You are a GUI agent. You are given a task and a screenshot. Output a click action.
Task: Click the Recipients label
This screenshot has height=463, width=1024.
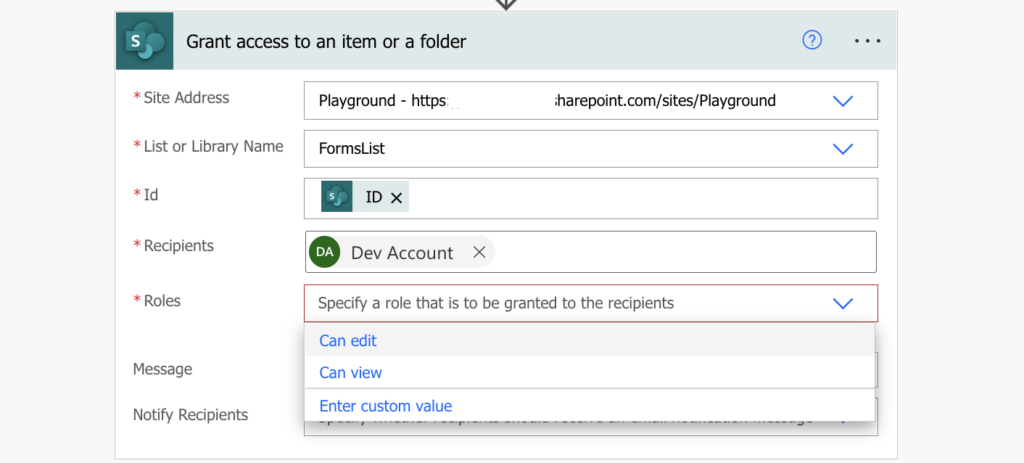point(179,246)
